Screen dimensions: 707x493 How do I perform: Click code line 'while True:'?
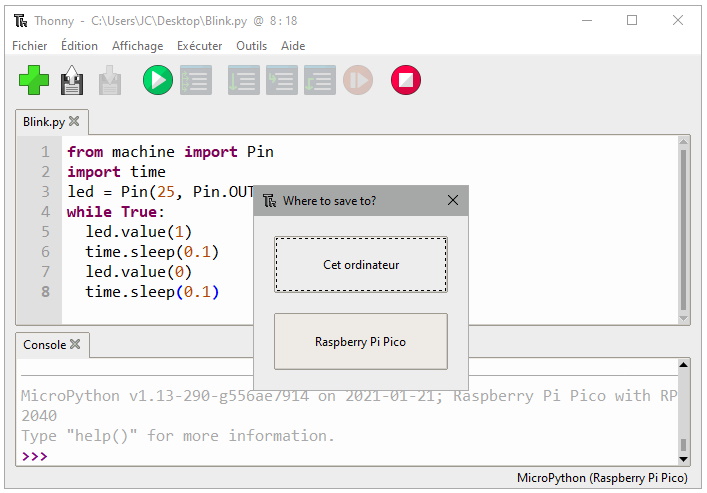[116, 212]
